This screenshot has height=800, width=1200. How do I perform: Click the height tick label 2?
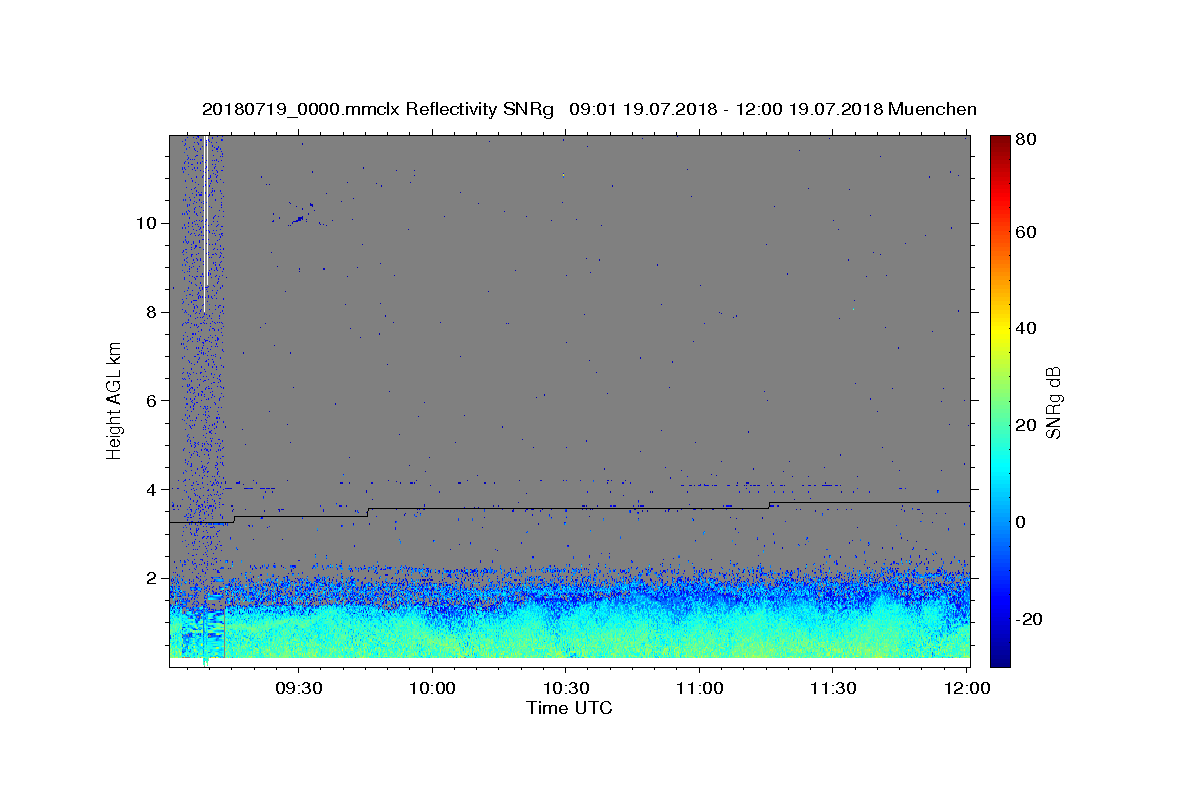tap(154, 579)
